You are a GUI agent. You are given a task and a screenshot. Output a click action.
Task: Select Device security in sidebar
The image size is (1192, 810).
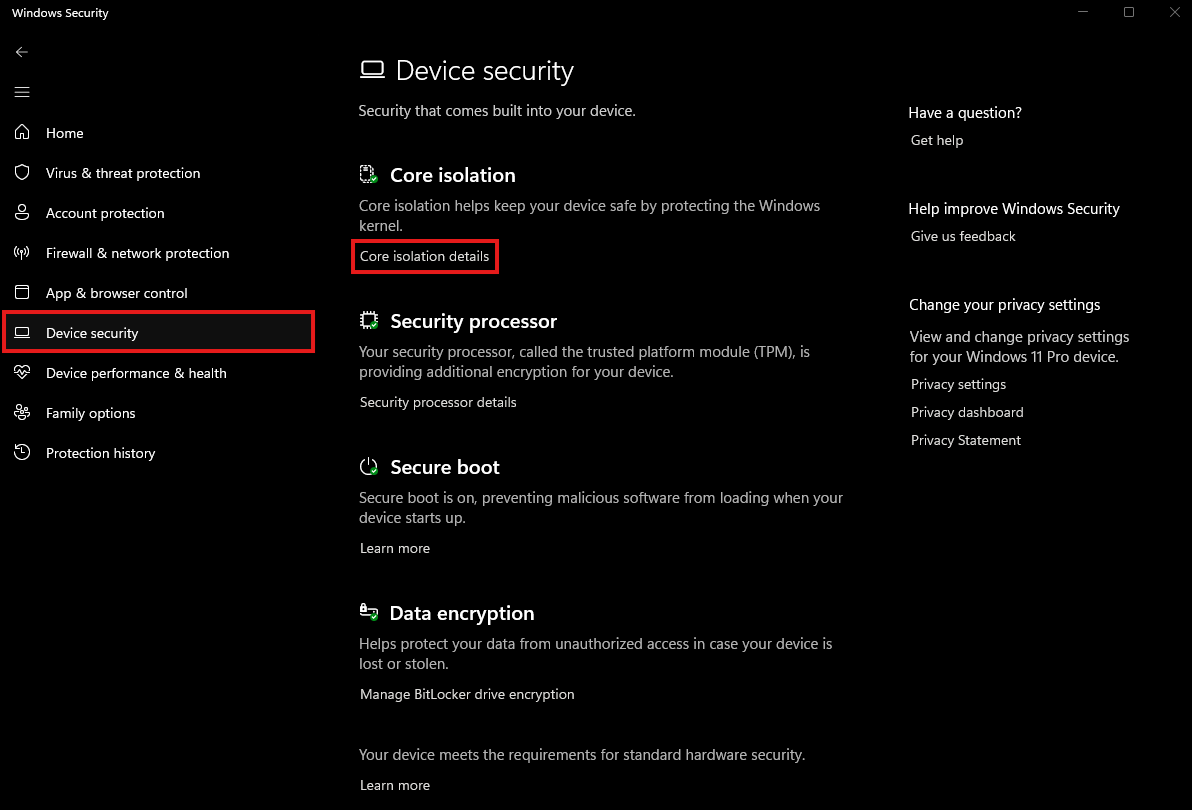pyautogui.click(x=92, y=333)
